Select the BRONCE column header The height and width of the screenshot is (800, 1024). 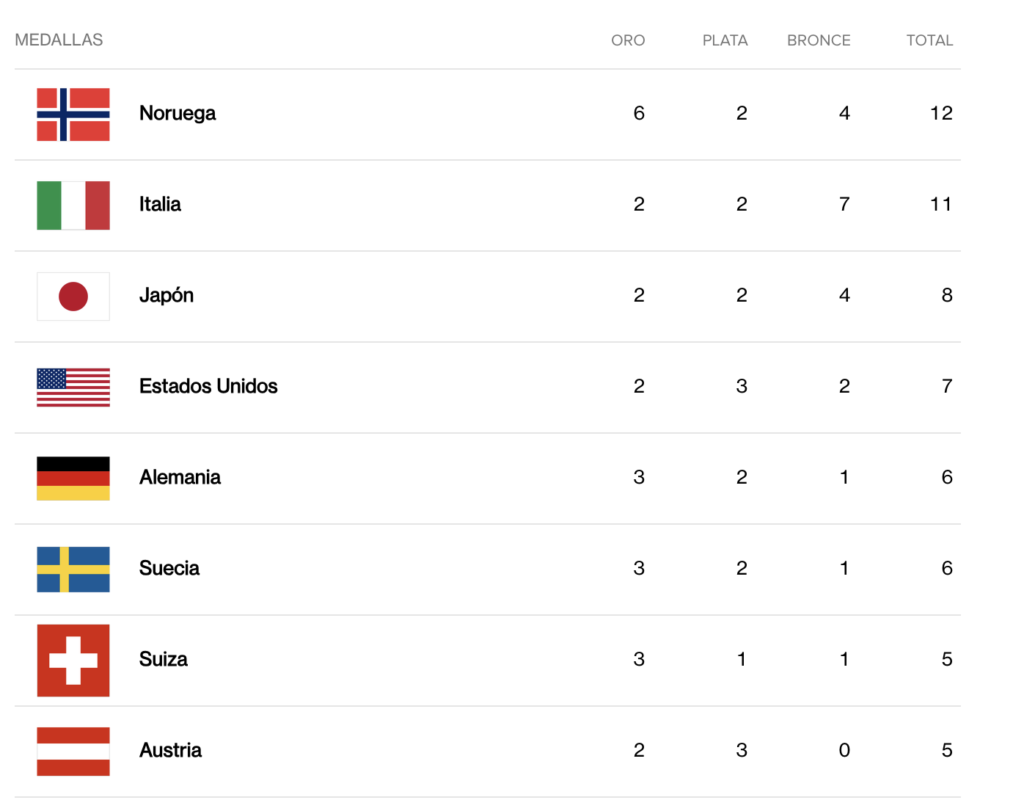(x=818, y=41)
